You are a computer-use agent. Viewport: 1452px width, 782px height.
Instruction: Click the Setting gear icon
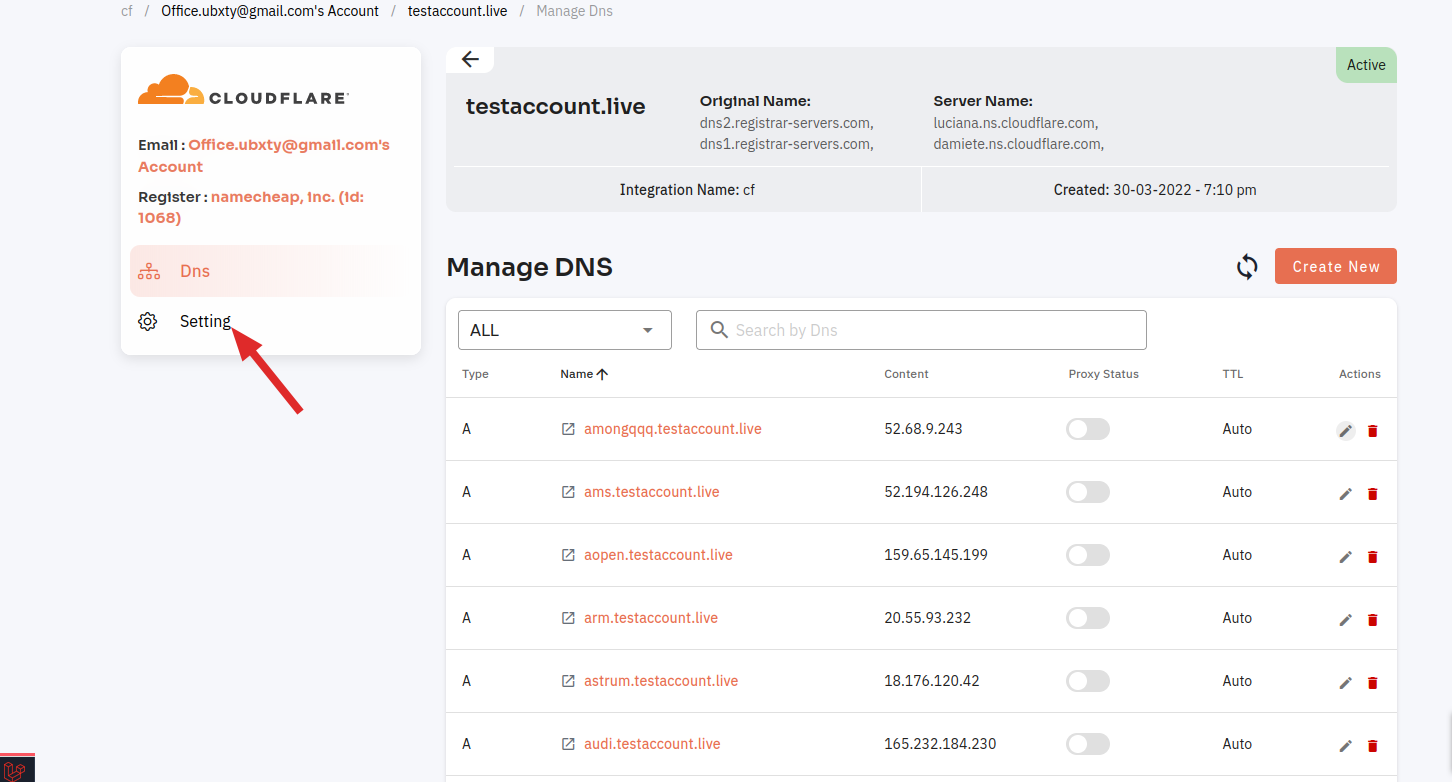tap(148, 322)
